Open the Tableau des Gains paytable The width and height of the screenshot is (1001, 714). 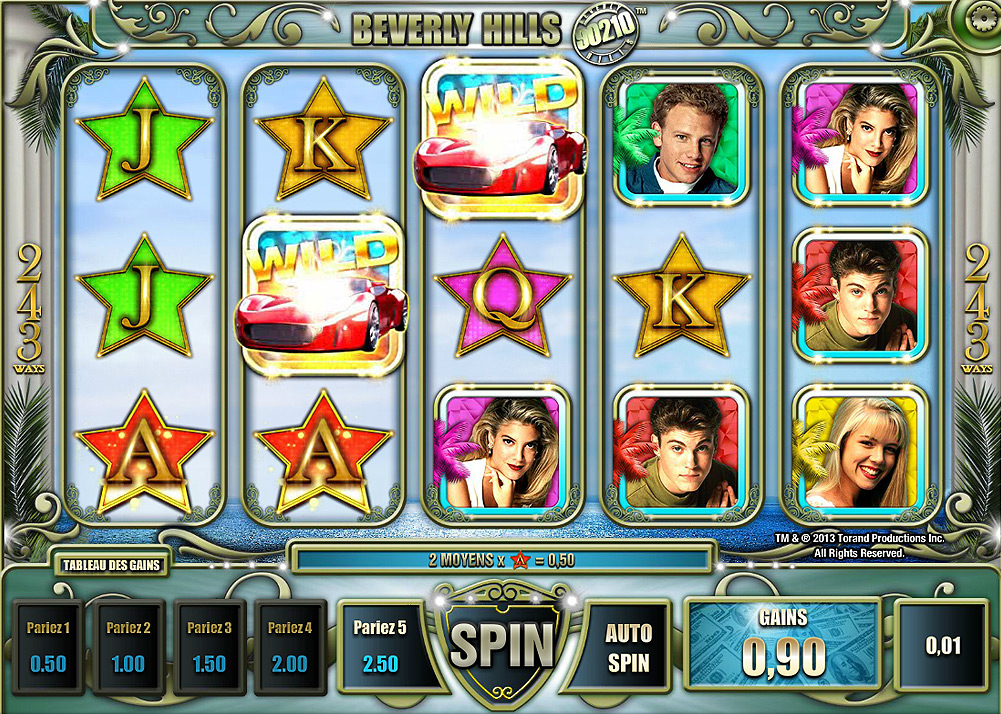point(111,565)
